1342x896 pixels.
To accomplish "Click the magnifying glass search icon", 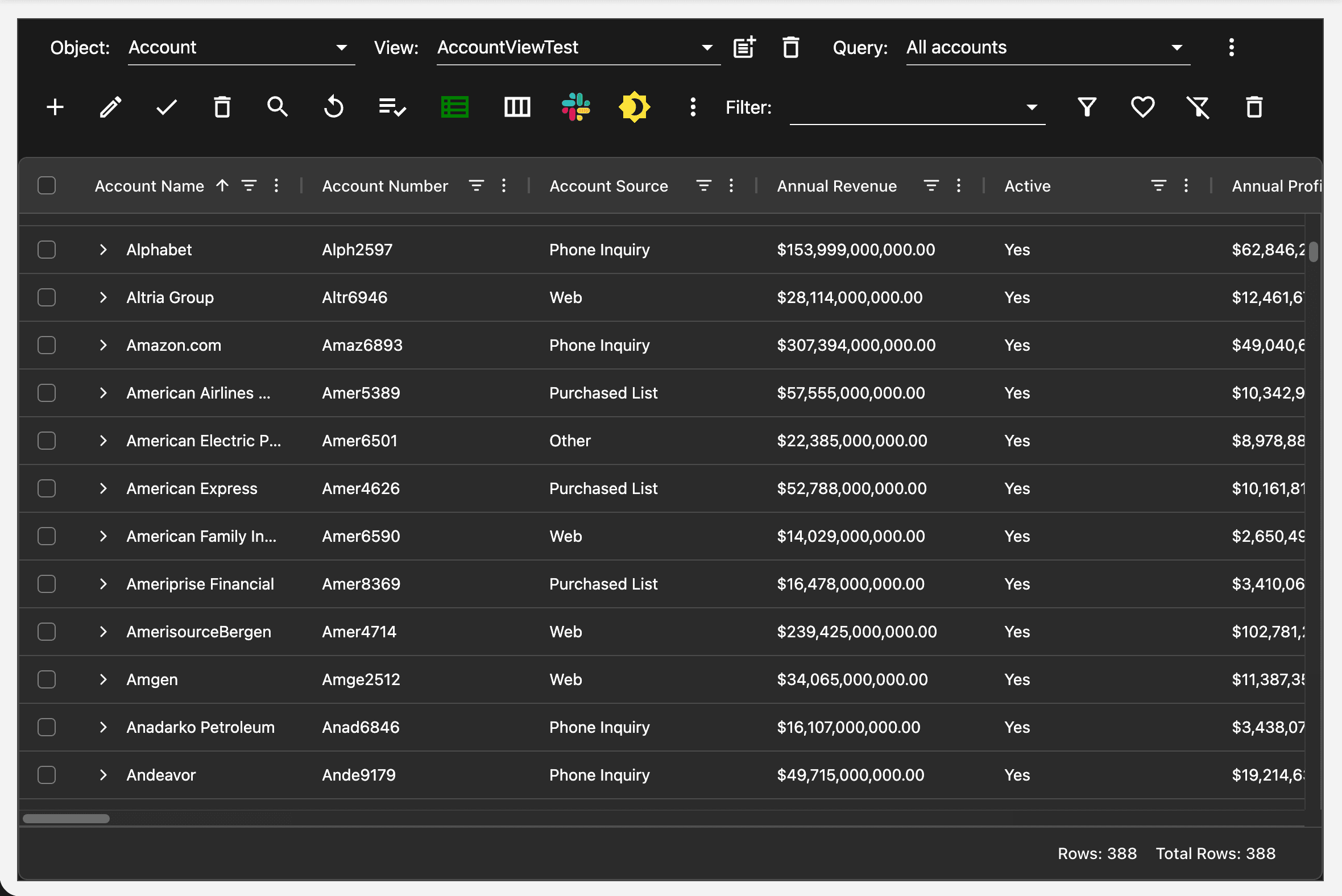I will (x=277, y=107).
